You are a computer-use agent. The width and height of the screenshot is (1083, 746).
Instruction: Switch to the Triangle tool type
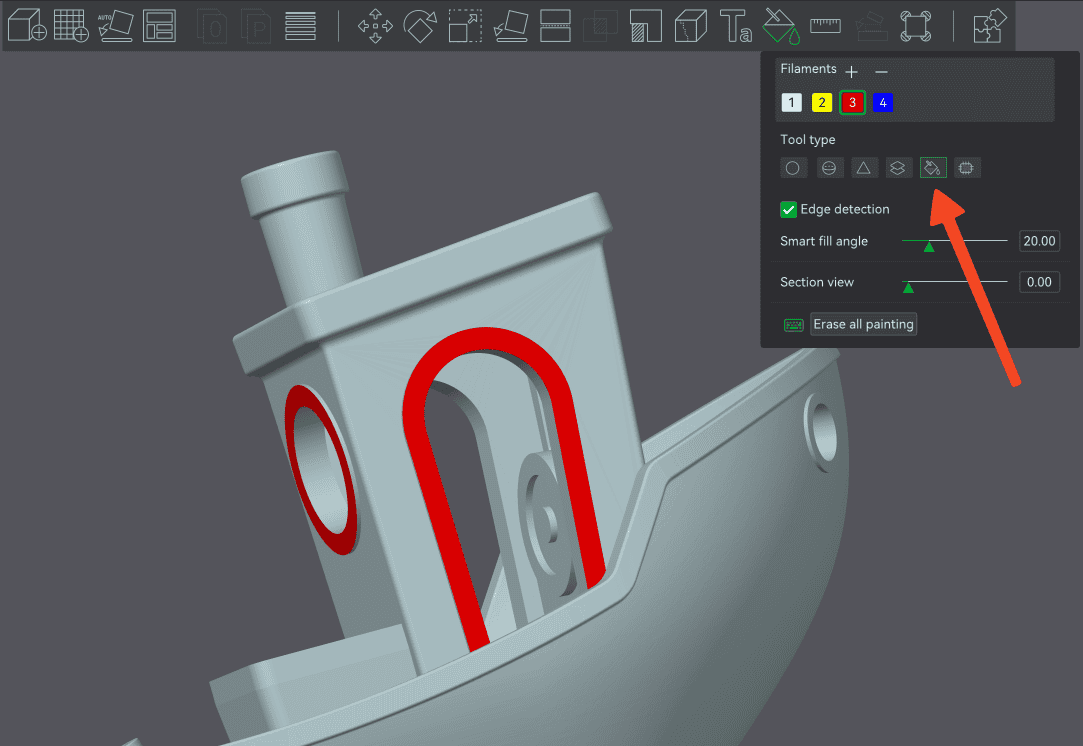(863, 168)
